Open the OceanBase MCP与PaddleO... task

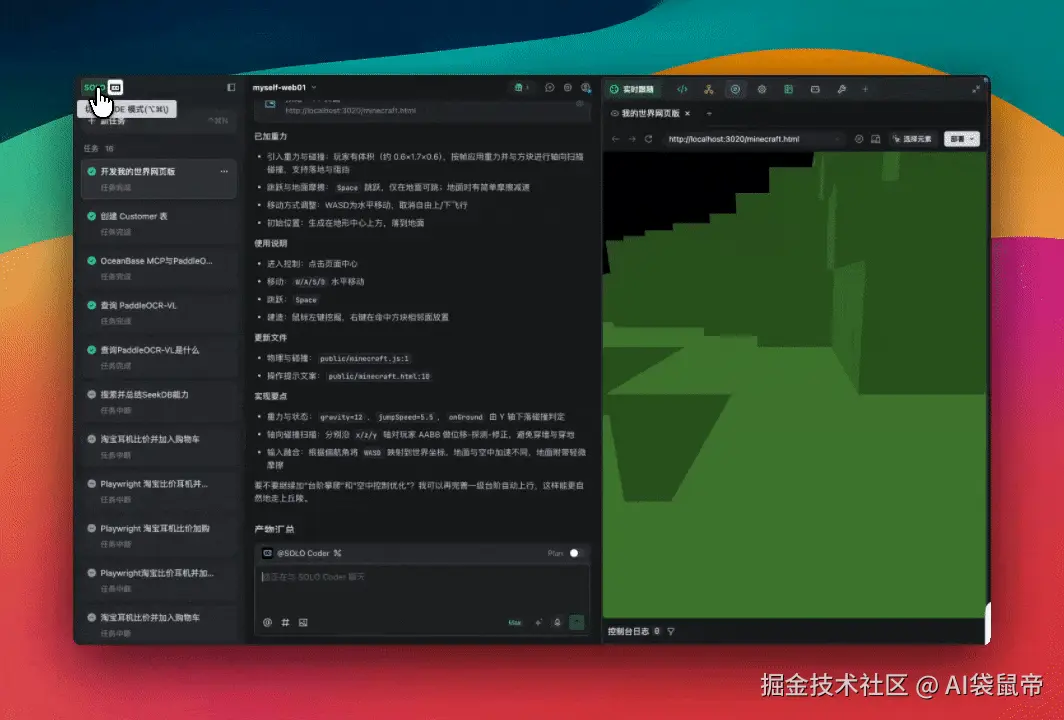pos(159,268)
